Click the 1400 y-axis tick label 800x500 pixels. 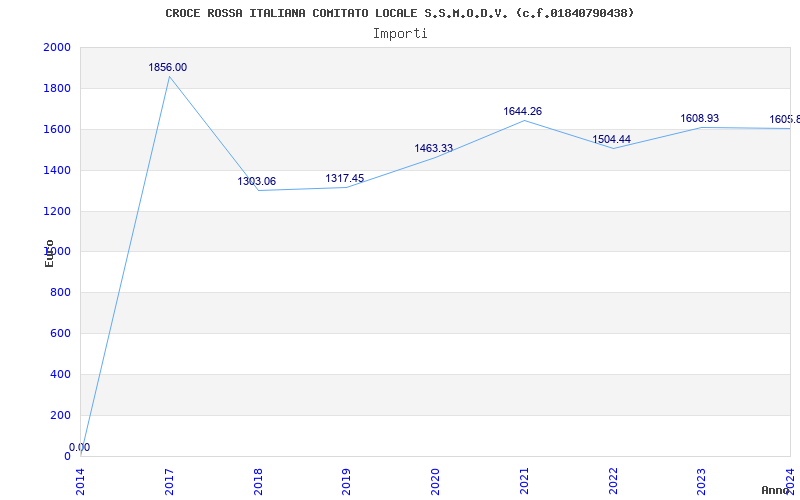point(57,170)
